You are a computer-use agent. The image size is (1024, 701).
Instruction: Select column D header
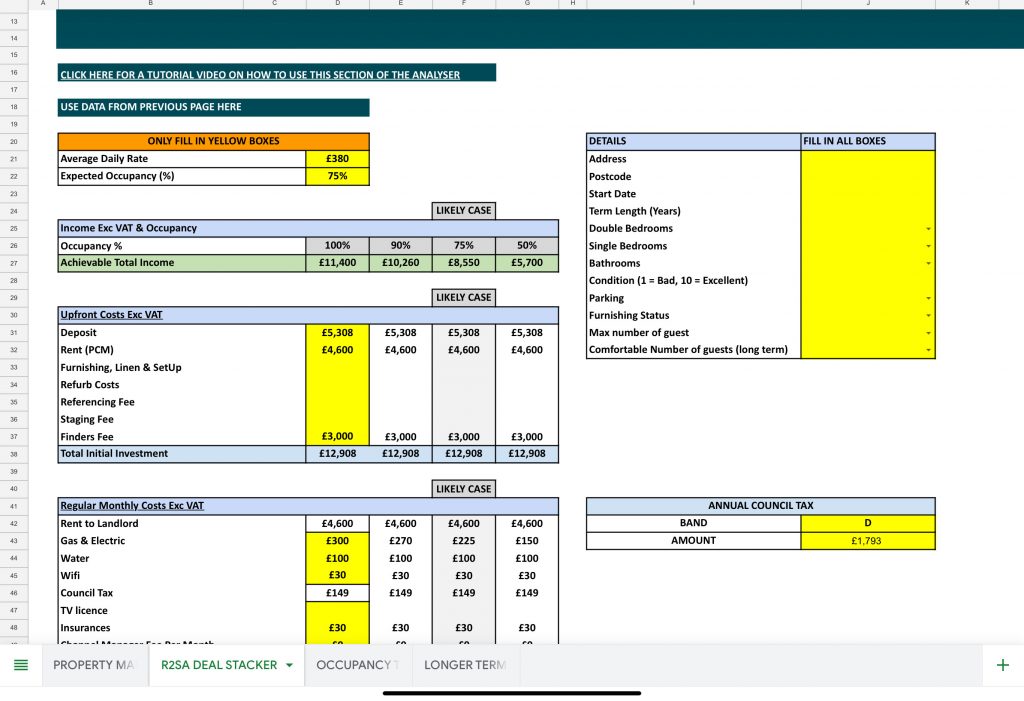pos(337,4)
